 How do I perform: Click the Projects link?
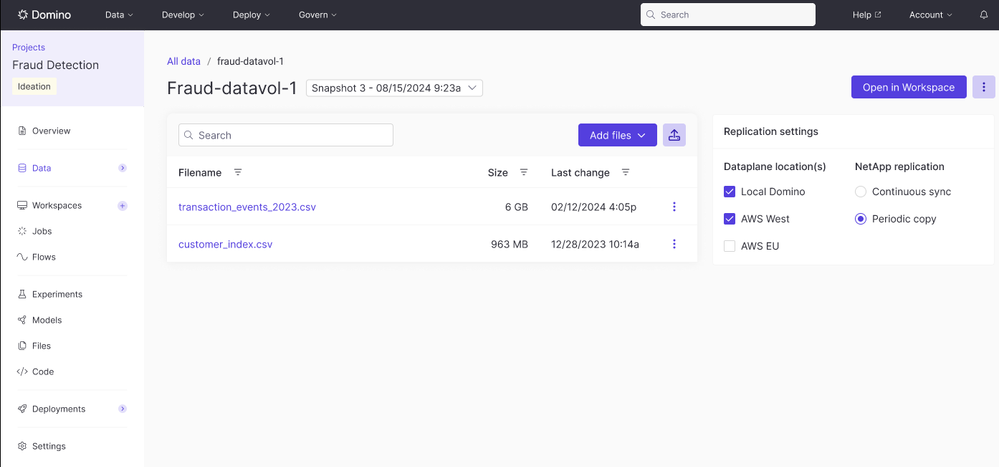(29, 47)
